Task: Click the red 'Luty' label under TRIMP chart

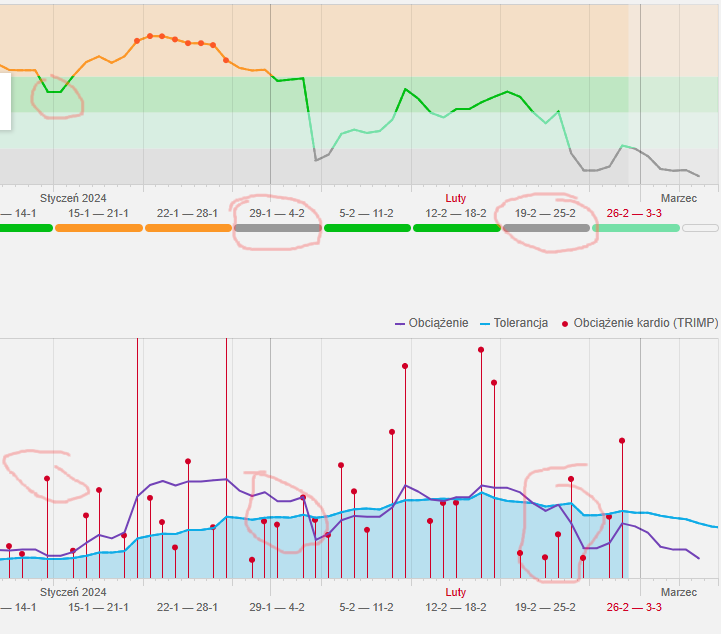Action: (x=456, y=592)
